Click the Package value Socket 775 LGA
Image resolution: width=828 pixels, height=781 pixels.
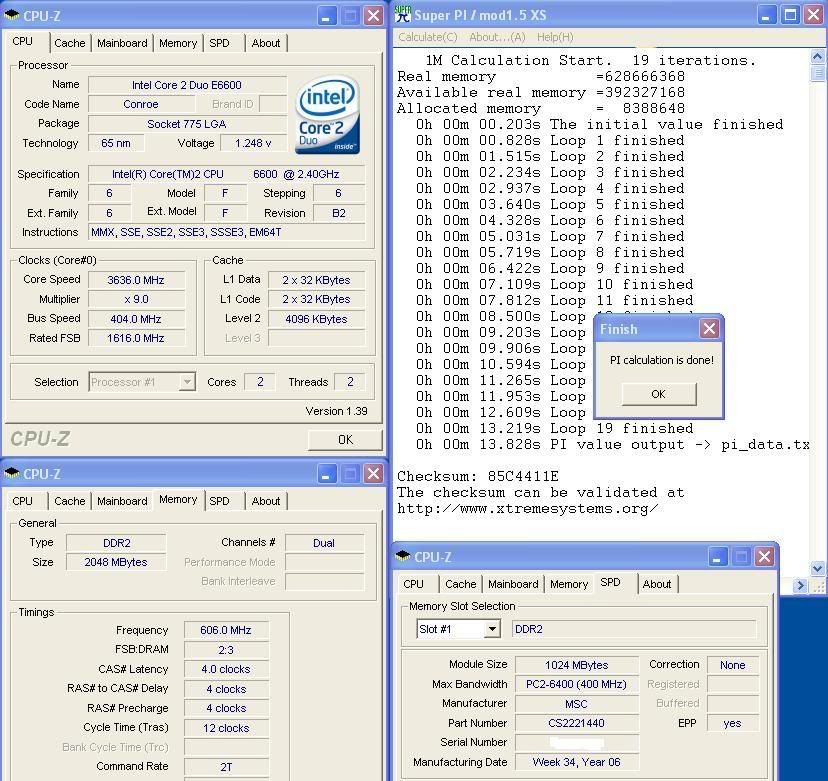[187, 124]
